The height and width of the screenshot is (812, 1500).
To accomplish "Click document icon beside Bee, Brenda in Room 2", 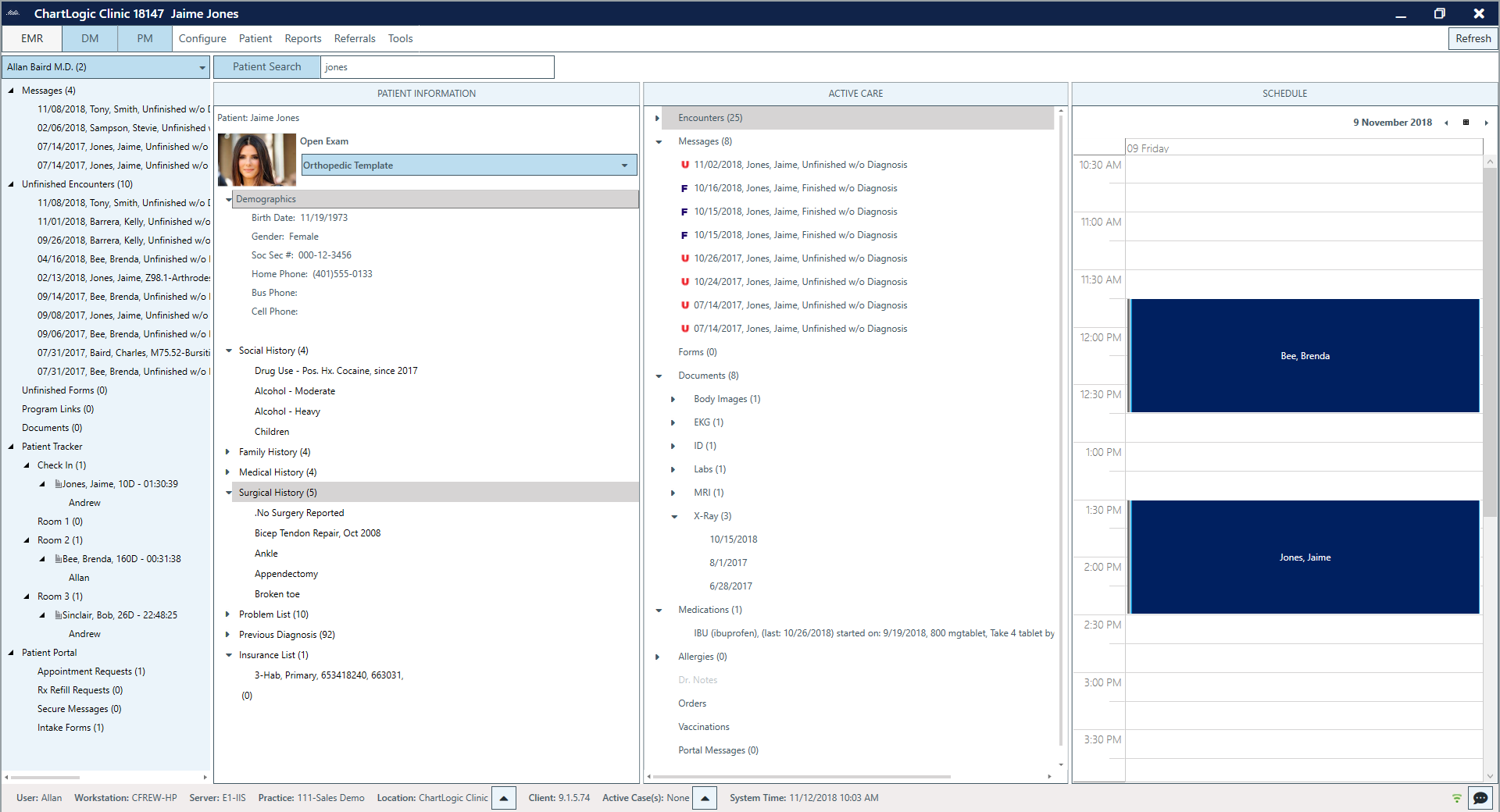I will click(58, 558).
